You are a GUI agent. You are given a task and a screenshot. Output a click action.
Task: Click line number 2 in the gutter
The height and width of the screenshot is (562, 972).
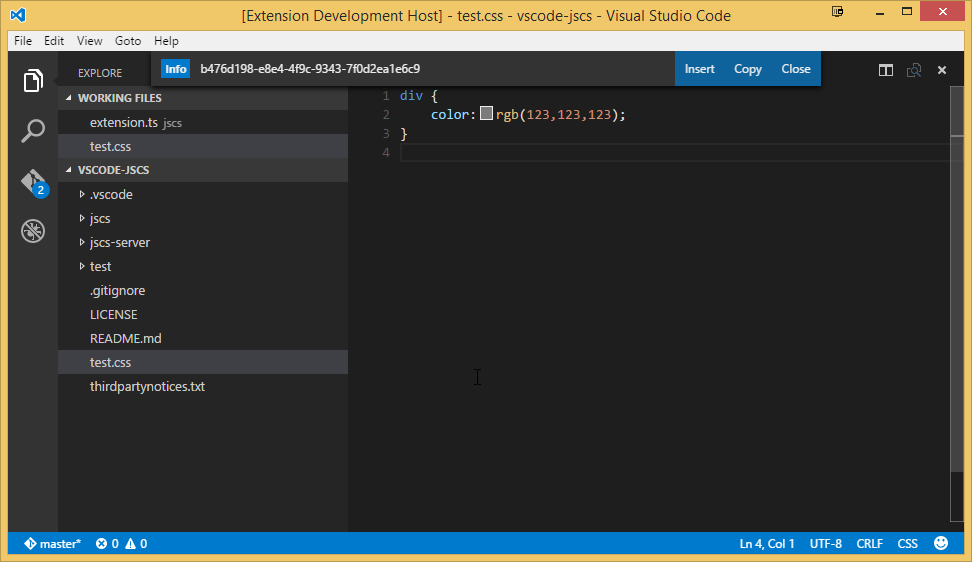[386, 115]
